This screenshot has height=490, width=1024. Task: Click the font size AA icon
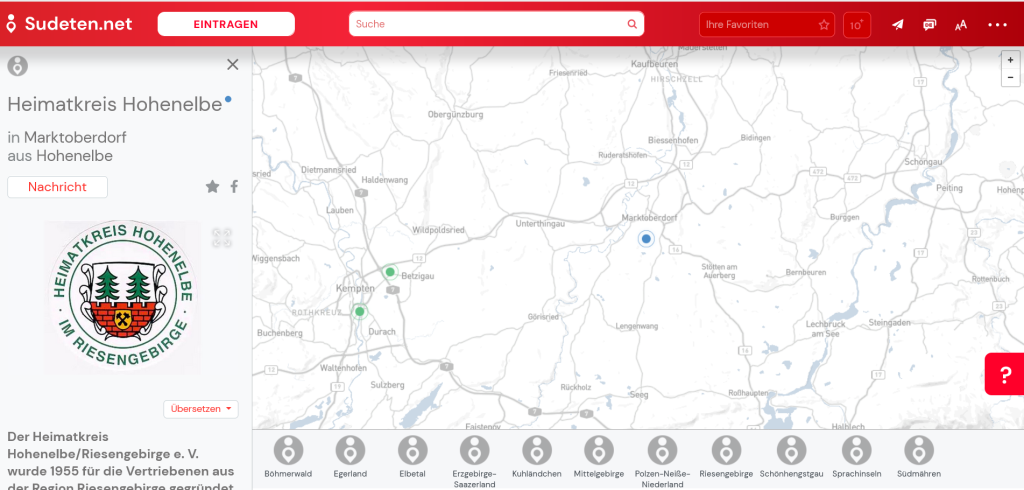(x=961, y=25)
